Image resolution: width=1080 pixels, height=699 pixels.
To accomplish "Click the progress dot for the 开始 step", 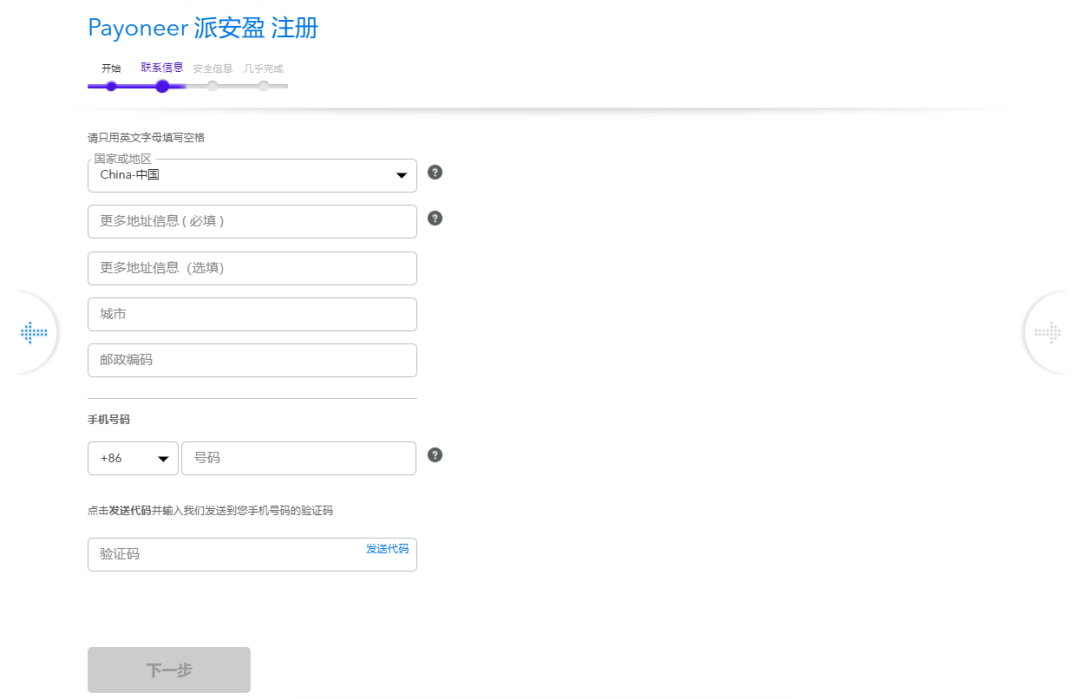I will coord(110,86).
